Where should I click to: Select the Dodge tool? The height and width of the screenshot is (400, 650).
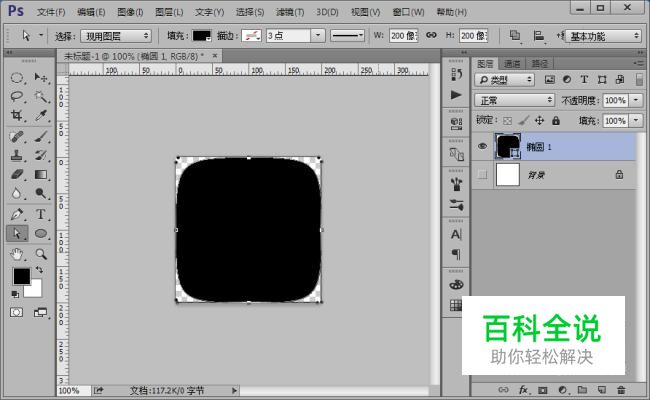[41, 193]
